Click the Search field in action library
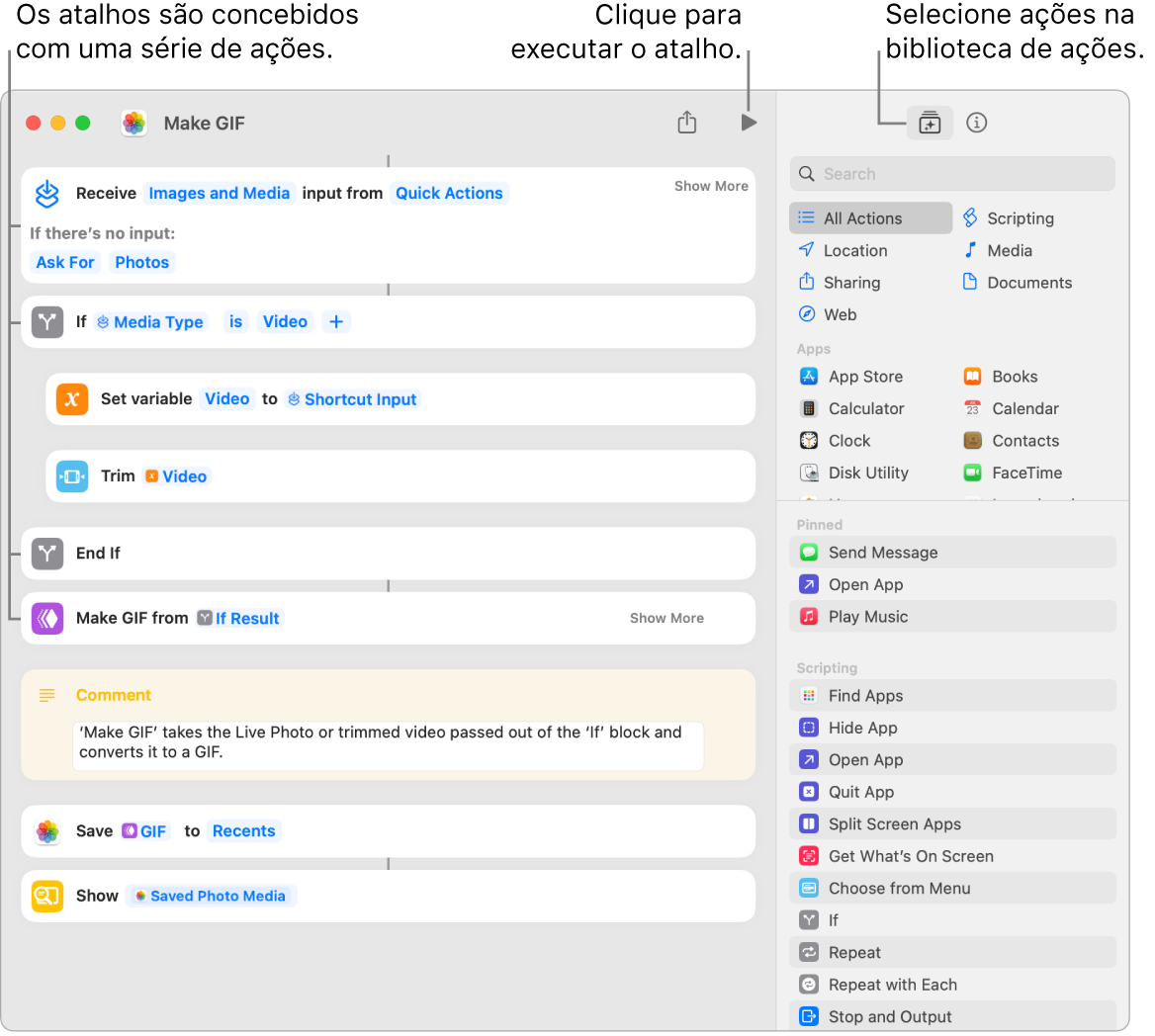 tap(952, 174)
